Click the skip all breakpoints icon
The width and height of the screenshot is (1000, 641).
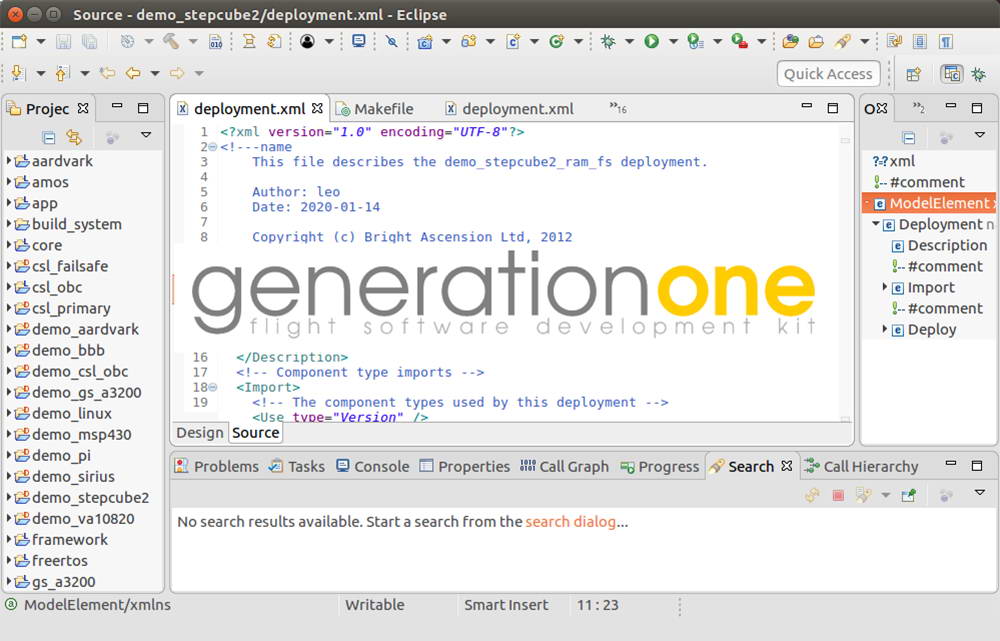[x=392, y=42]
